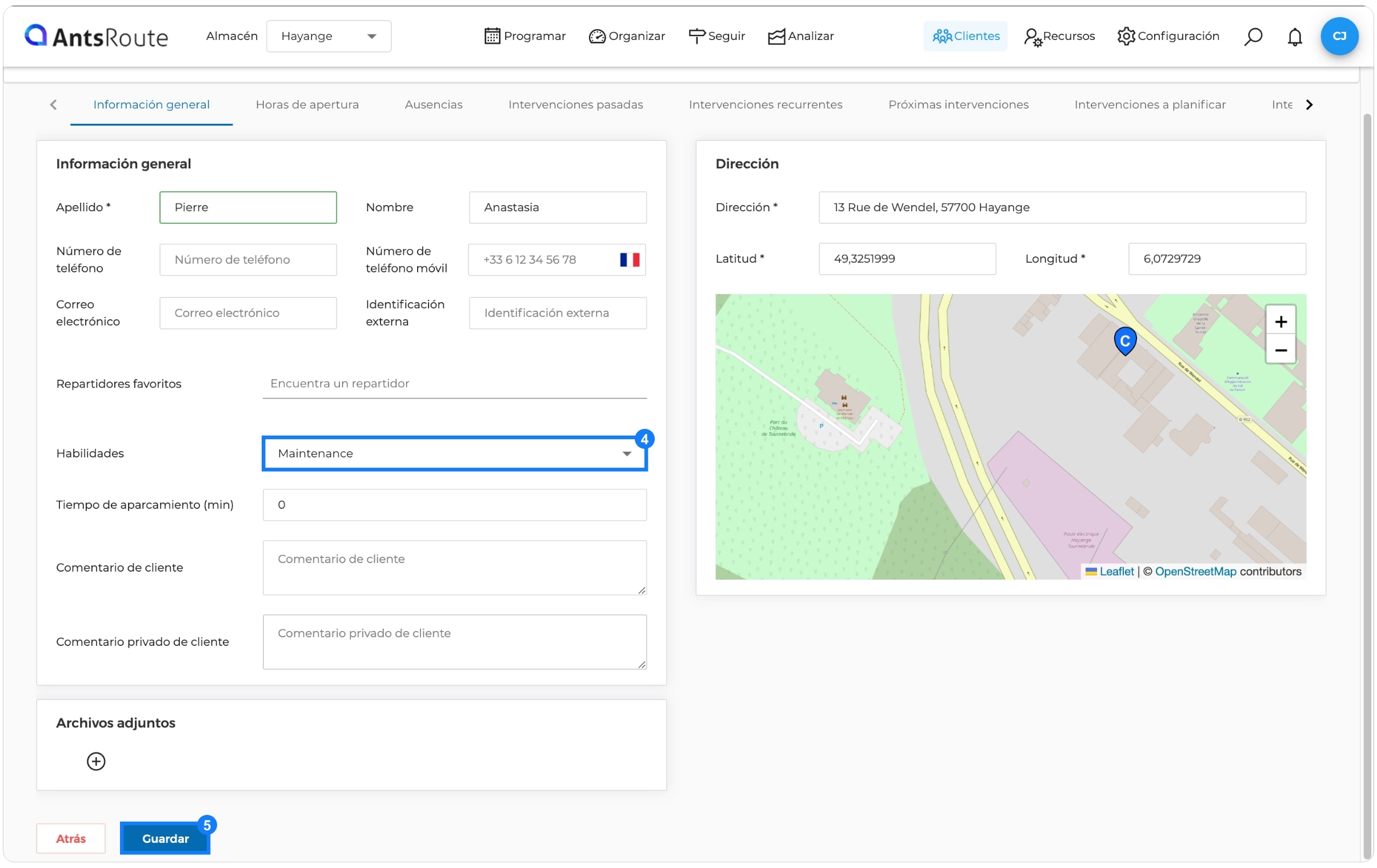Click the Latitud field
Image resolution: width=1377 pixels, height=868 pixels.
coord(907,259)
